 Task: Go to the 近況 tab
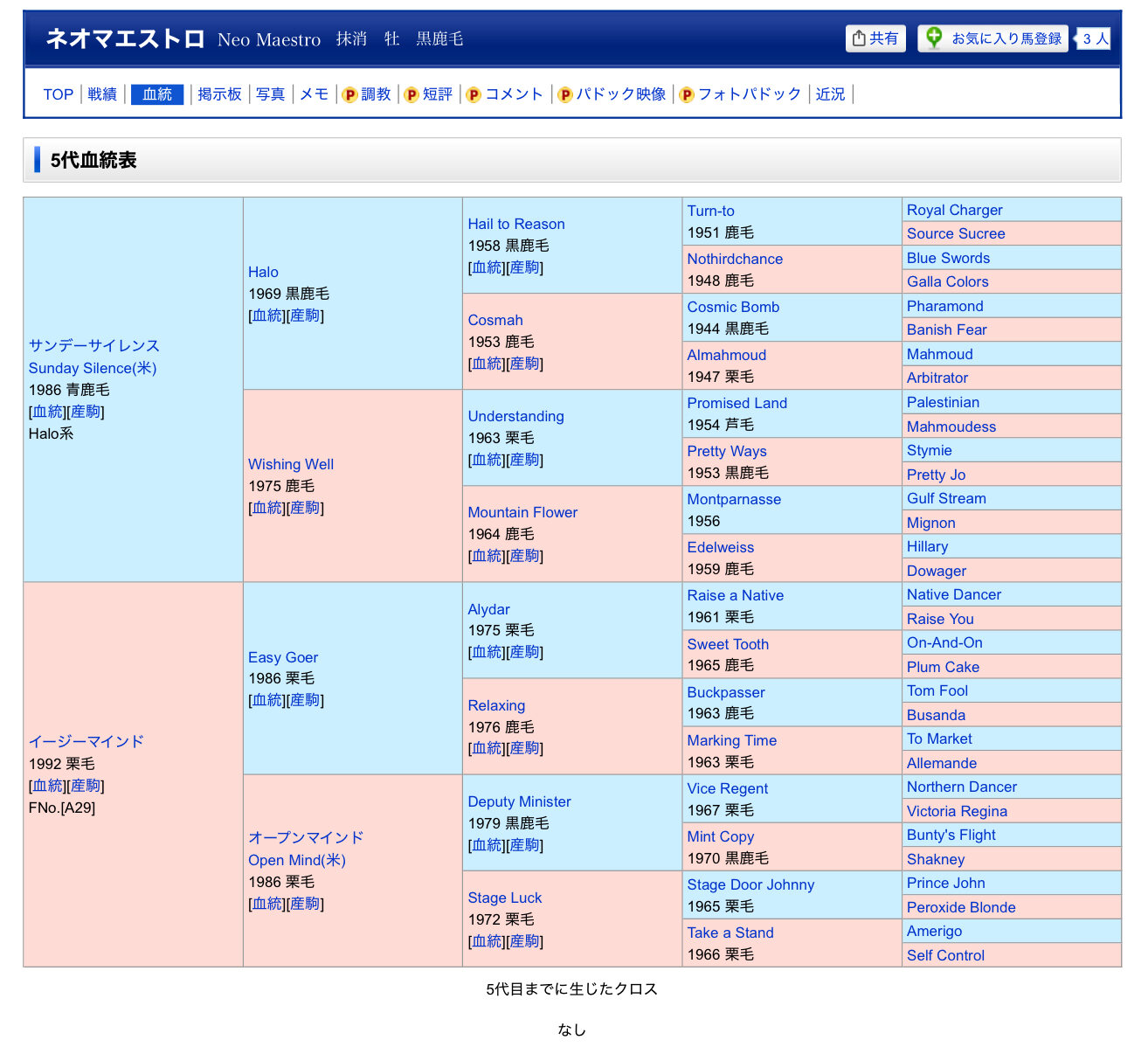pyautogui.click(x=830, y=94)
